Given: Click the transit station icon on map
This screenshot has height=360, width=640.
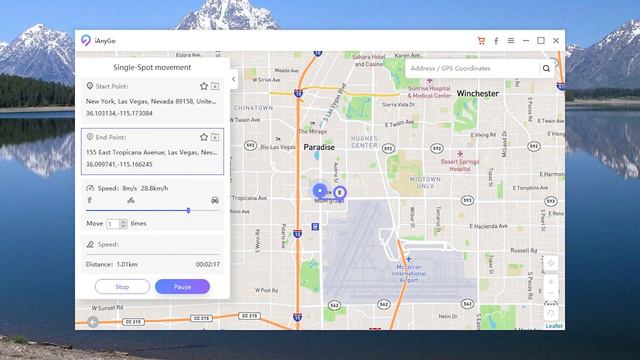Looking at the screenshot, I should 315,227.
